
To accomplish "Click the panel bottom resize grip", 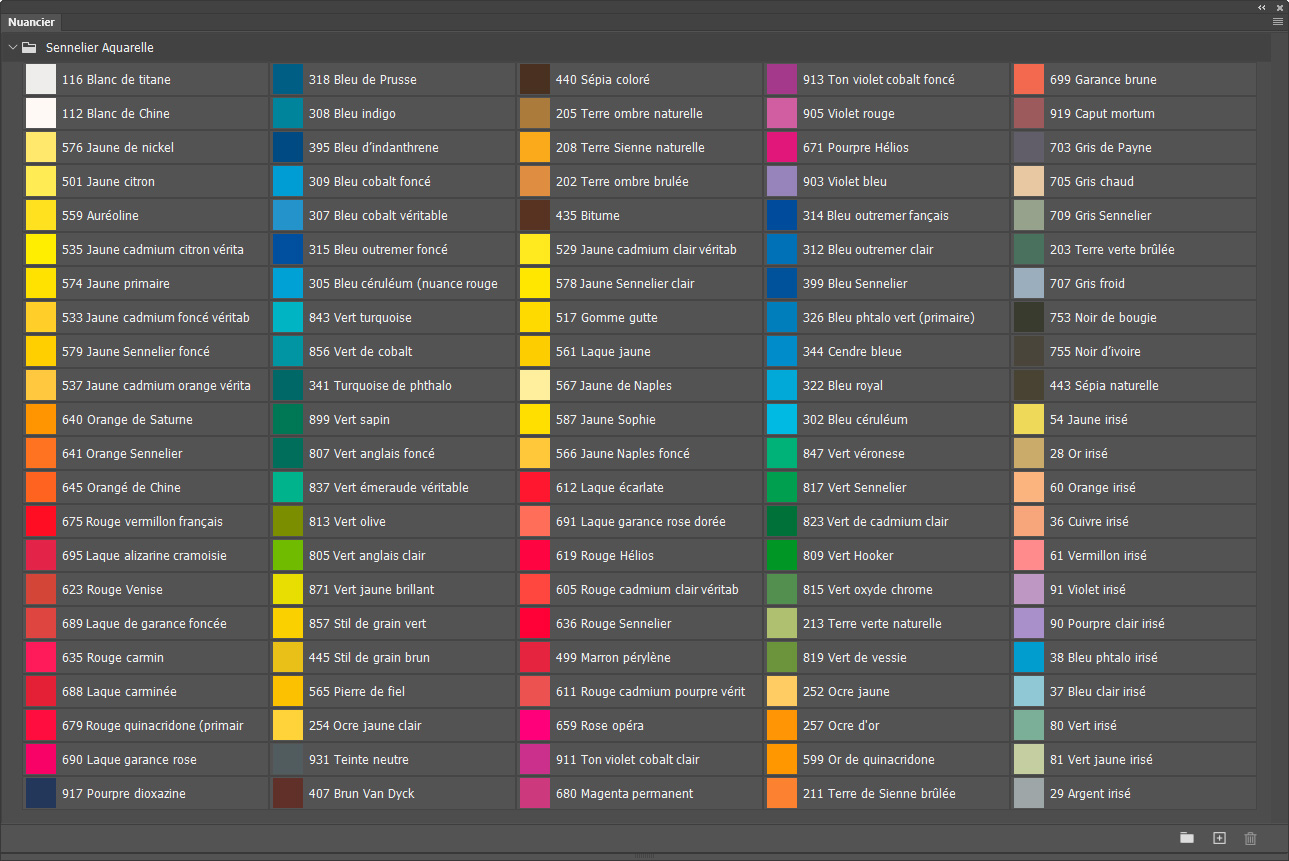I will (x=644, y=856).
